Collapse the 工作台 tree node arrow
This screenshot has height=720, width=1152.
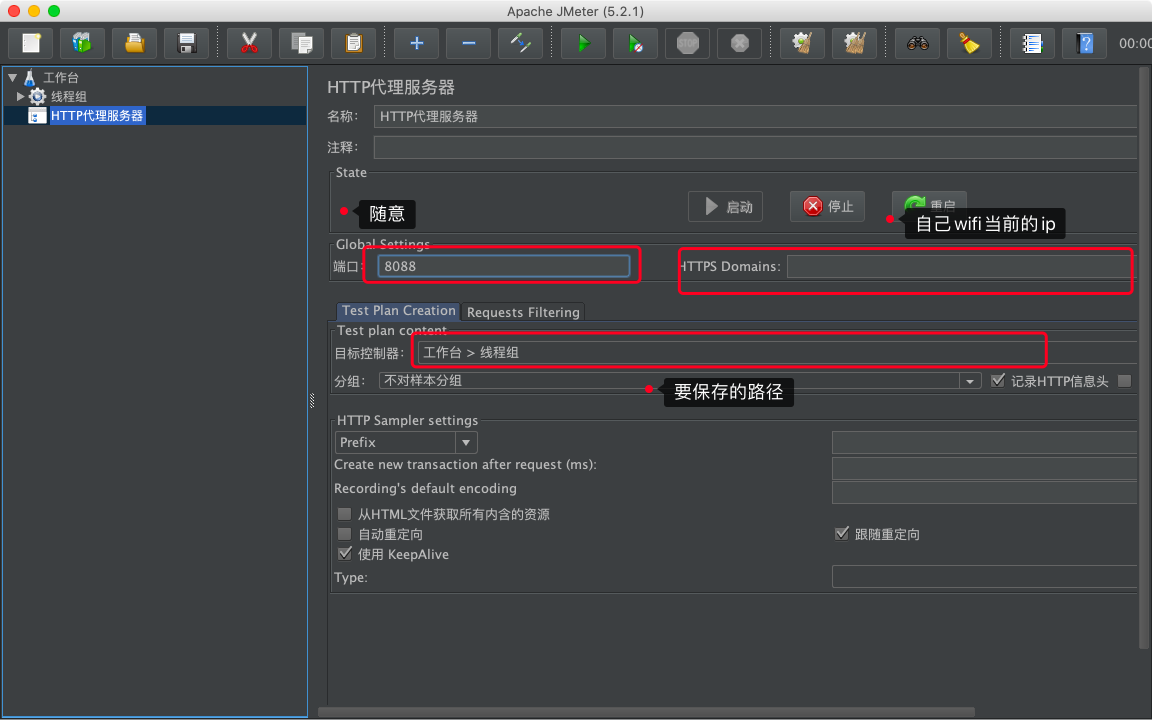tap(12, 77)
